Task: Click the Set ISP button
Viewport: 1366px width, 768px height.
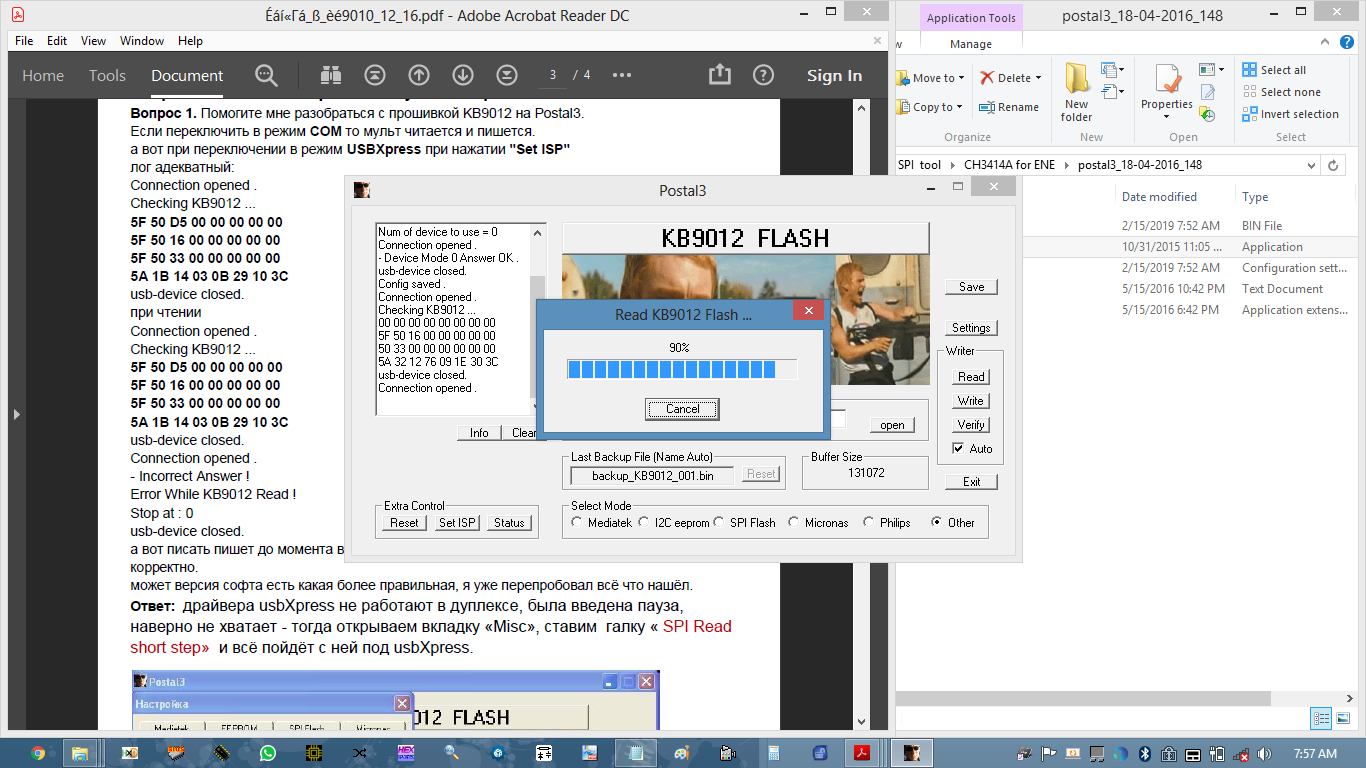Action: pos(458,523)
